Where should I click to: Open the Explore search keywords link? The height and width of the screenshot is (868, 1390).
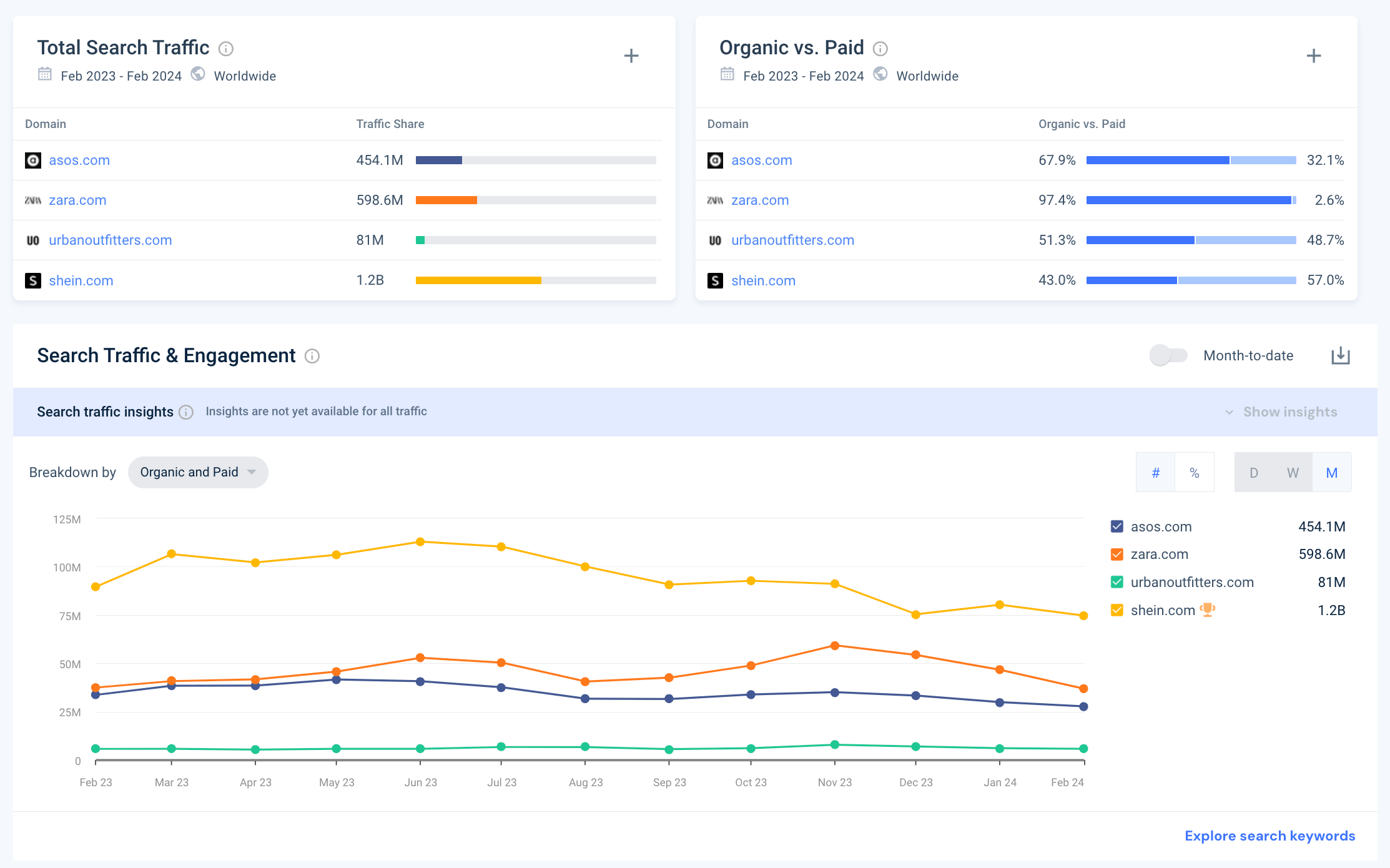(x=1269, y=836)
